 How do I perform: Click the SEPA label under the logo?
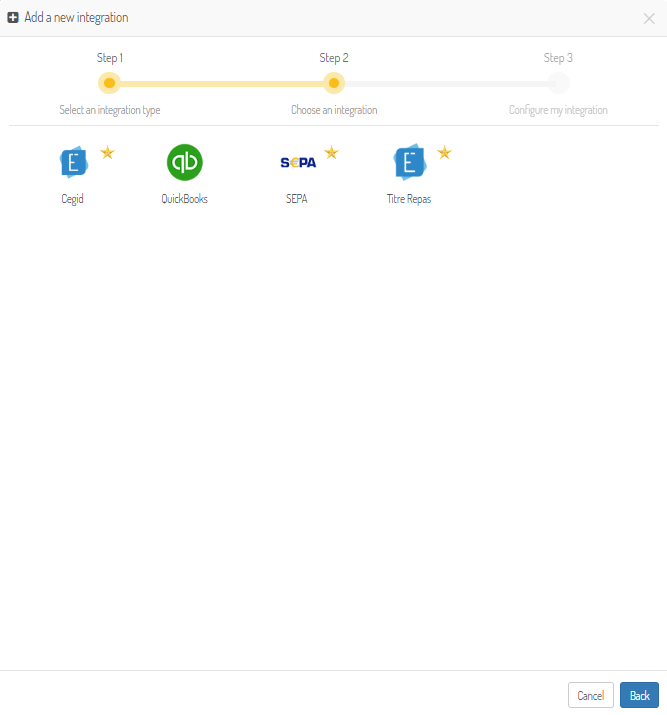[297, 199]
